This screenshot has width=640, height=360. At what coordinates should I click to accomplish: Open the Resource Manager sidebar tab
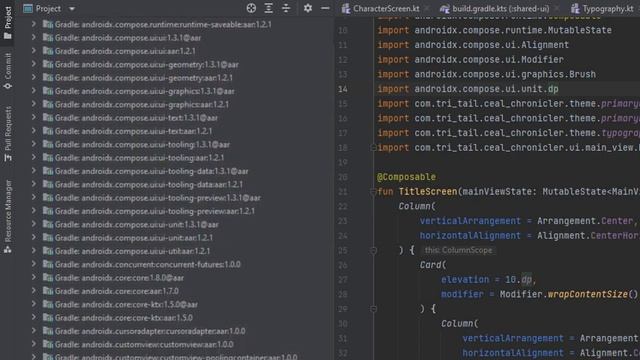[x=8, y=217]
